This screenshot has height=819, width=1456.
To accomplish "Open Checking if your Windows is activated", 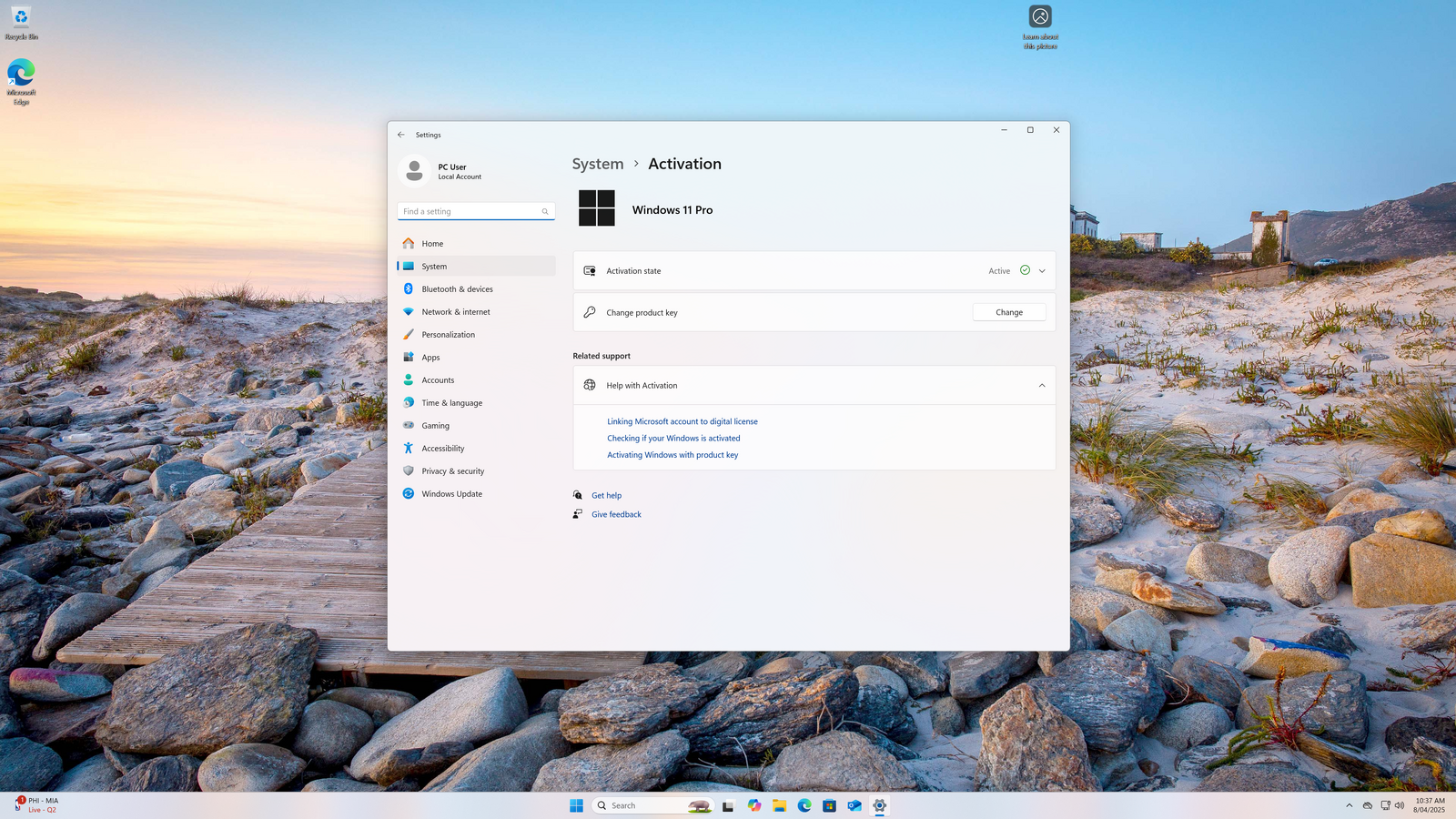I will pyautogui.click(x=673, y=438).
